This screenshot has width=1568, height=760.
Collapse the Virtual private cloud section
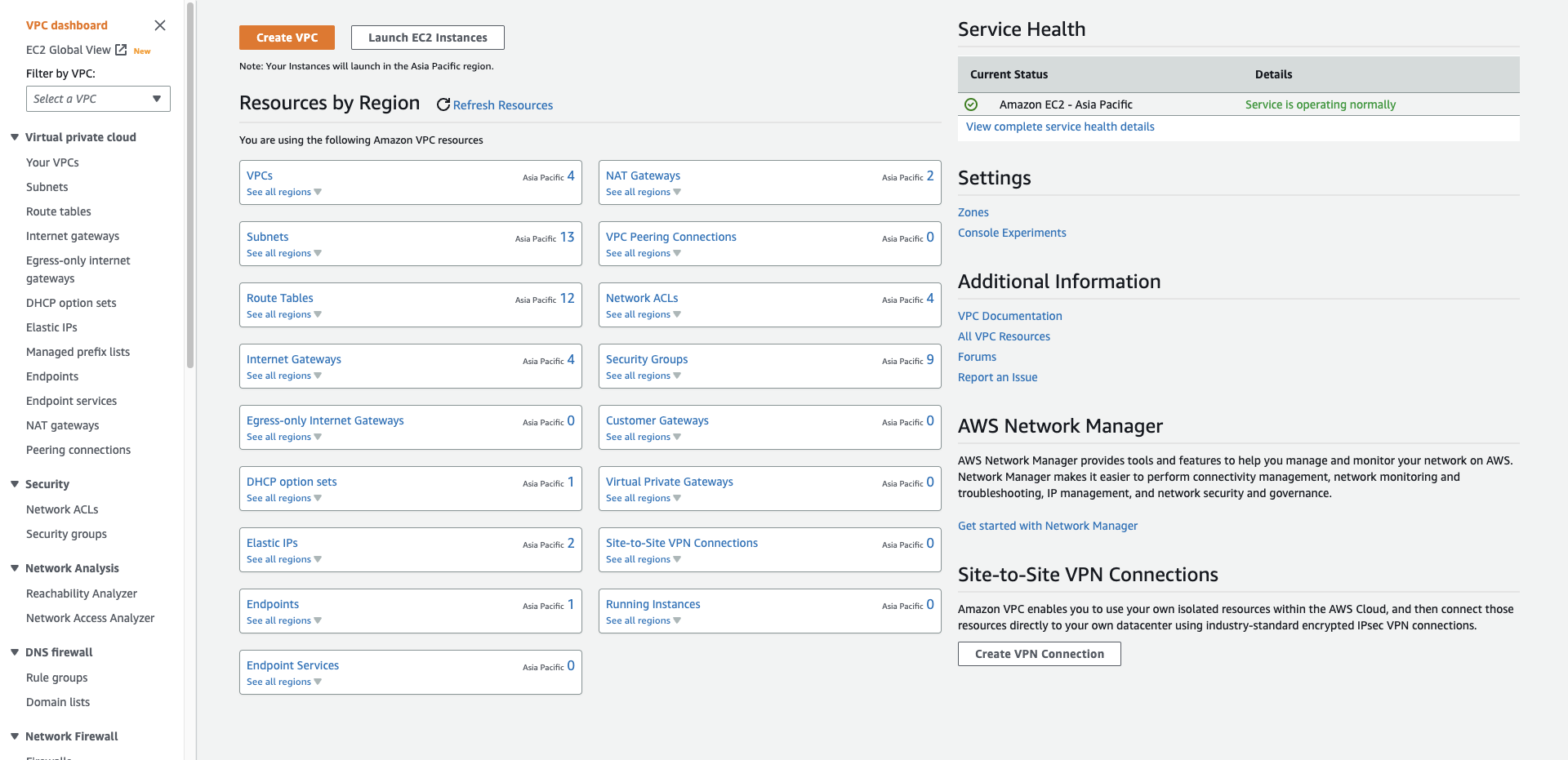pyautogui.click(x=15, y=137)
